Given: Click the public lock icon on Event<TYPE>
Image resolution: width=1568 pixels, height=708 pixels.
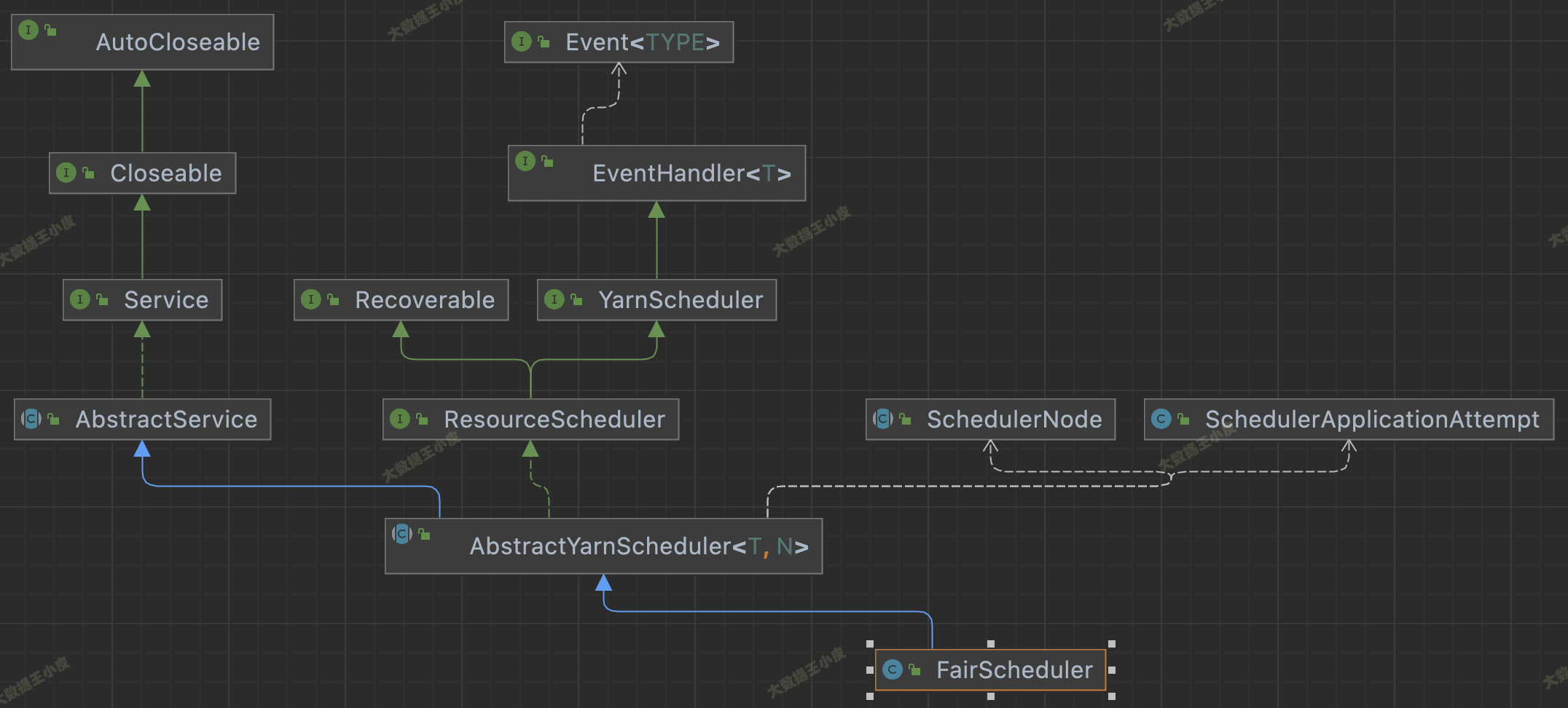Looking at the screenshot, I should tap(544, 42).
